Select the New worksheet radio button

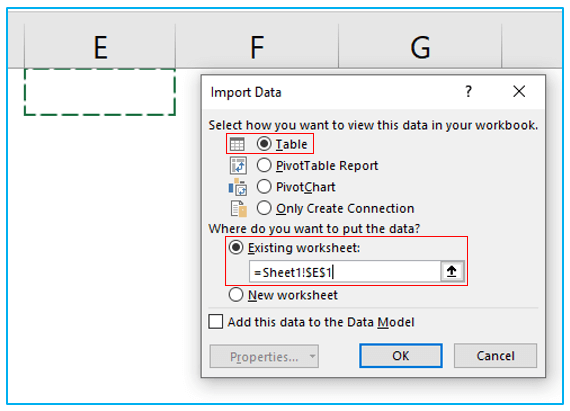point(236,295)
